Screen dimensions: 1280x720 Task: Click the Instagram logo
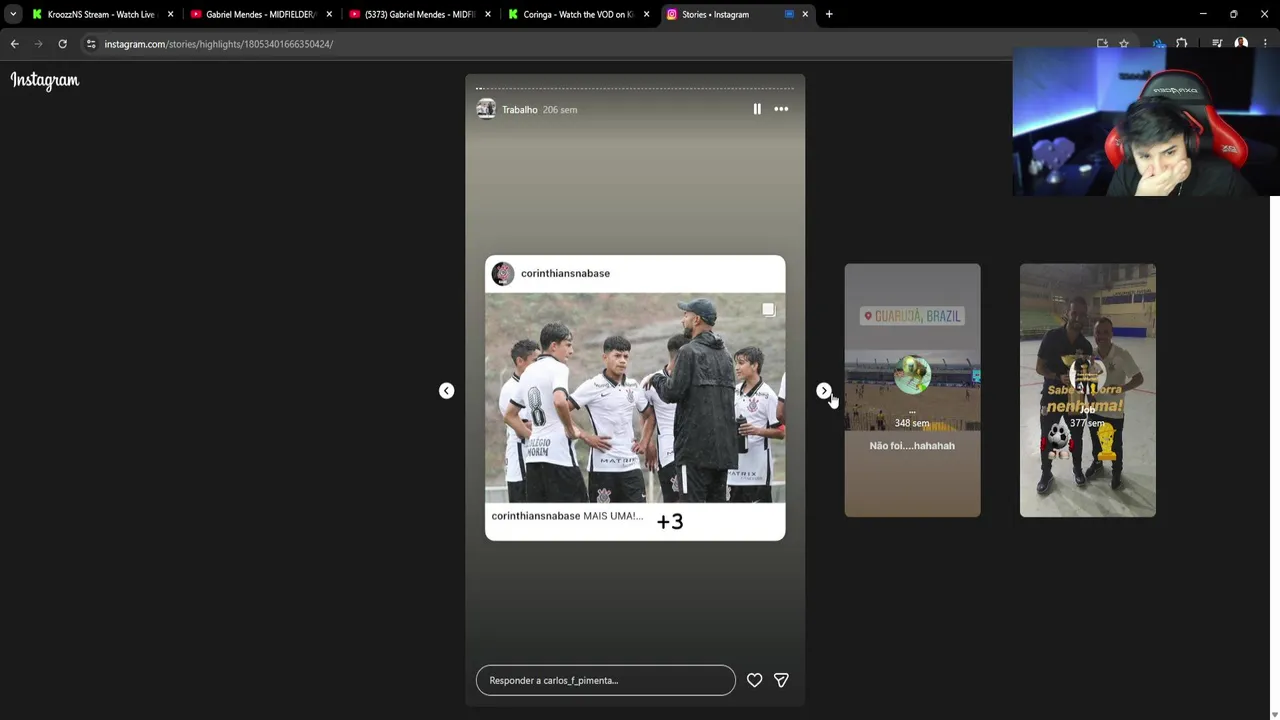tap(45, 81)
